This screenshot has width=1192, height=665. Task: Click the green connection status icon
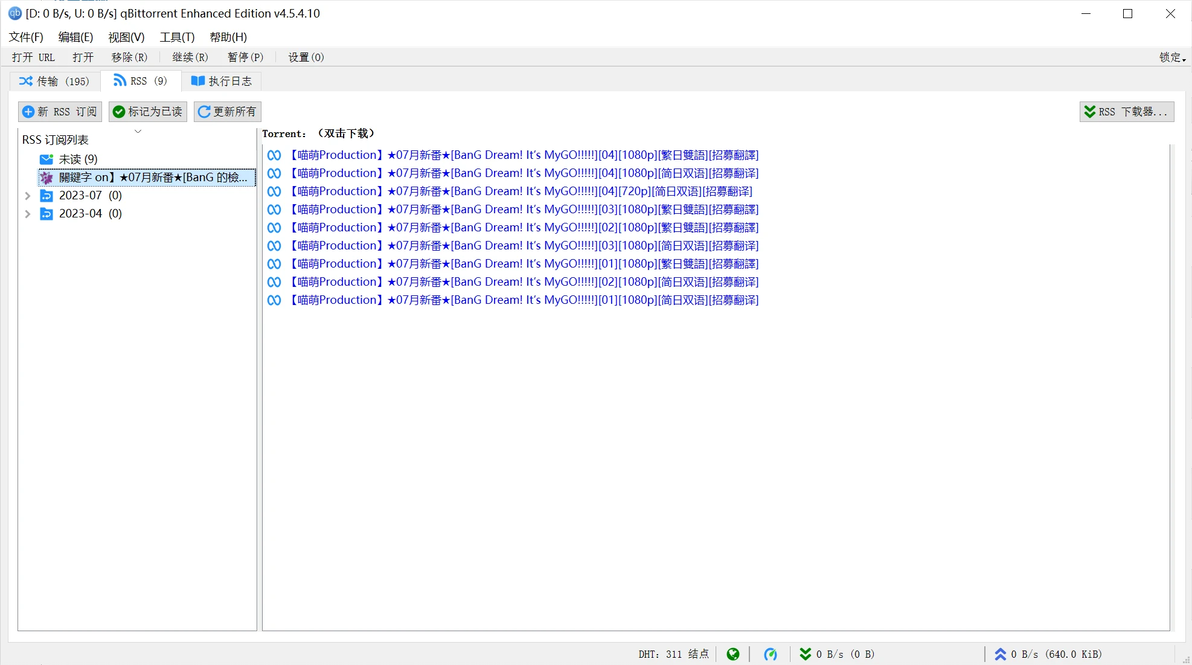pos(733,654)
